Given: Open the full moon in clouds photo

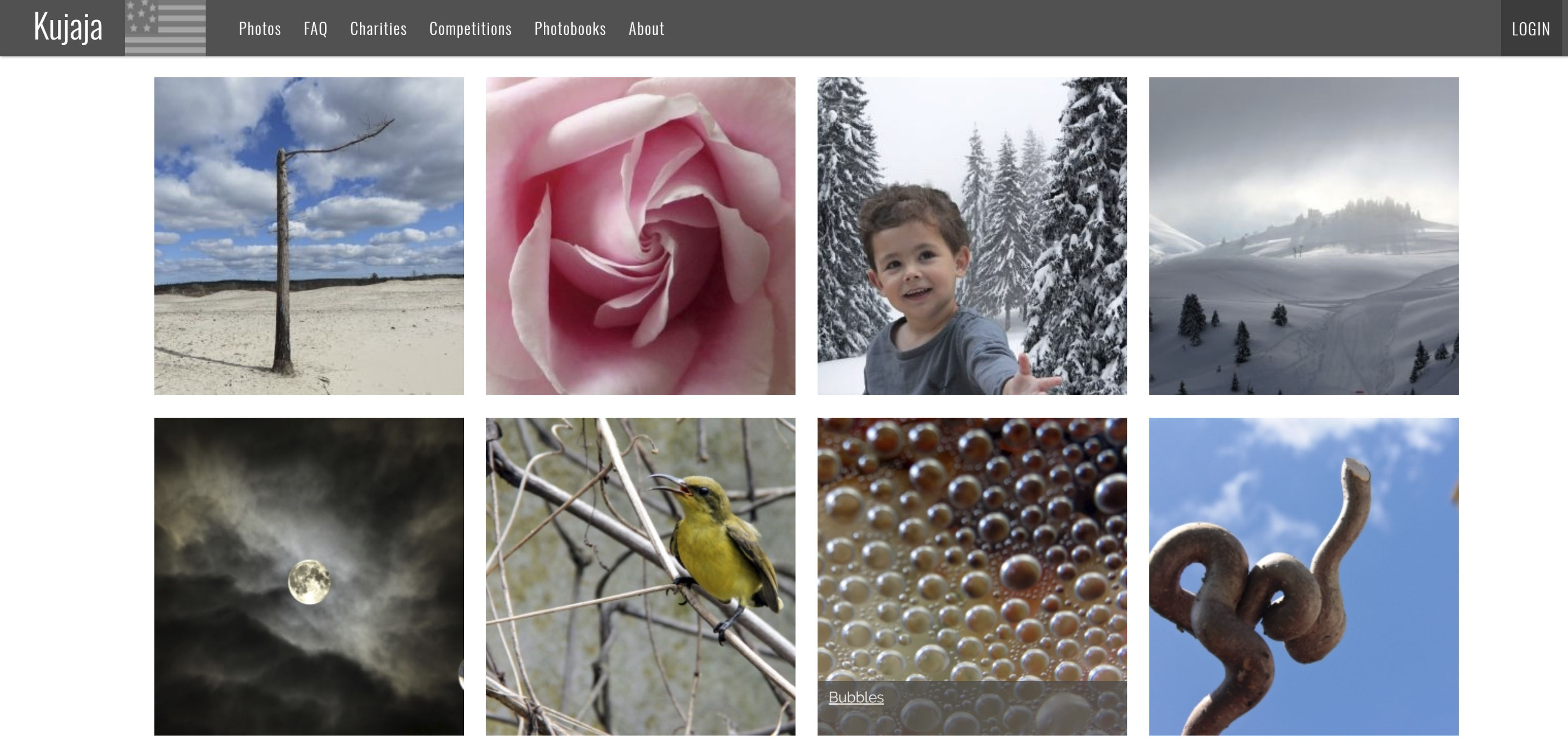Looking at the screenshot, I should pyautogui.click(x=309, y=576).
